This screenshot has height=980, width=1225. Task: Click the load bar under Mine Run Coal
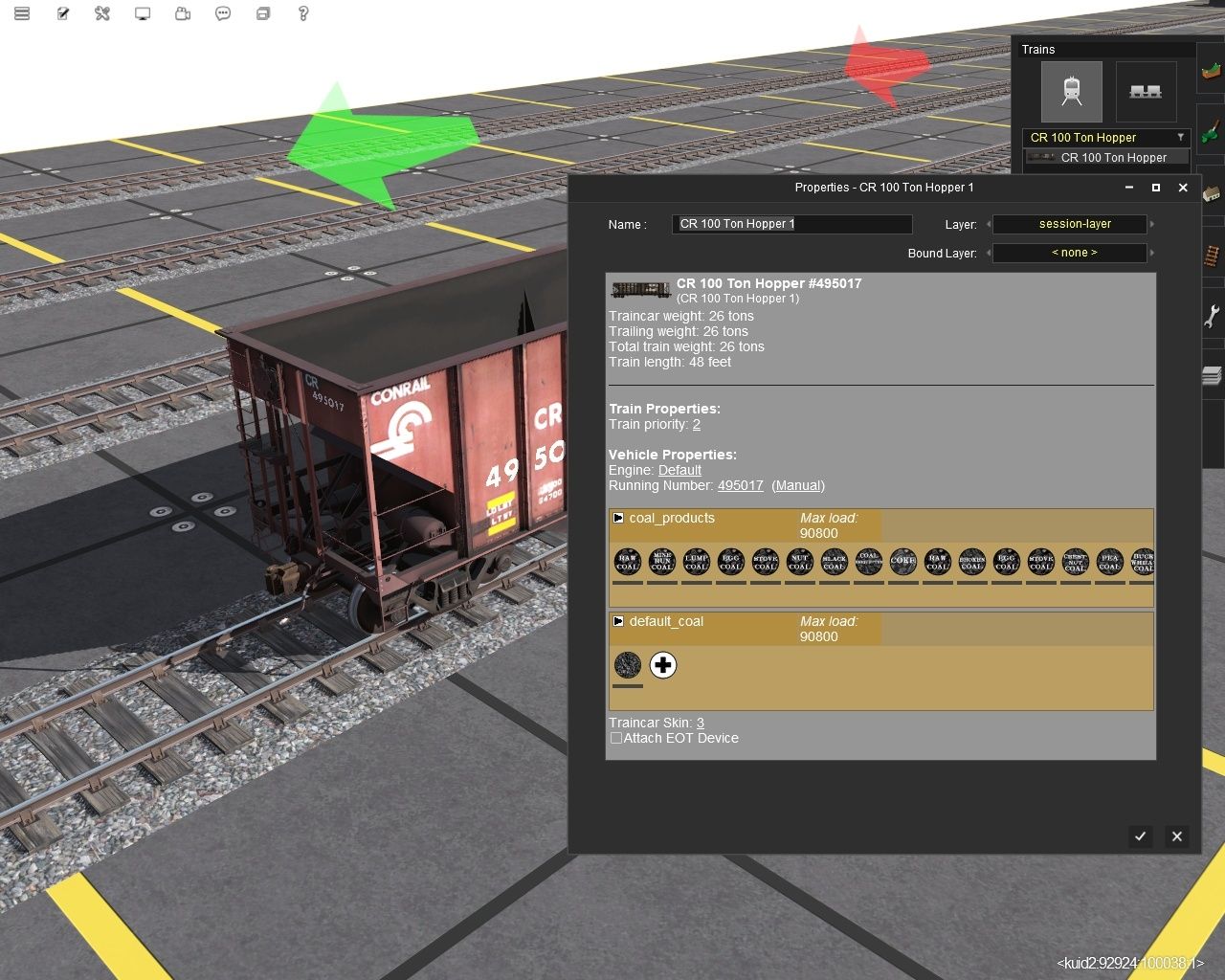(x=662, y=582)
